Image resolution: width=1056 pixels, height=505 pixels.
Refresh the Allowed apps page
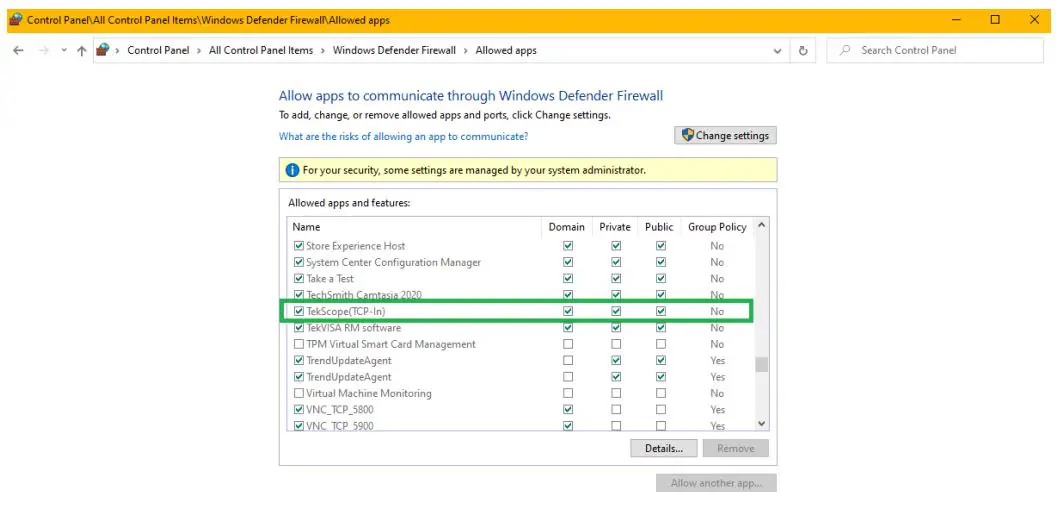(x=804, y=50)
